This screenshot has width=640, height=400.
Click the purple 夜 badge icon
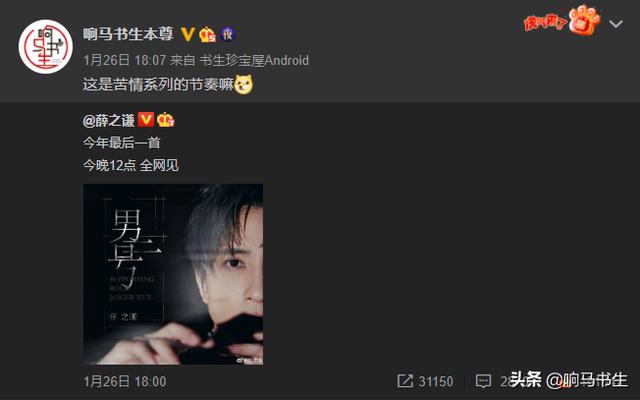click(228, 34)
